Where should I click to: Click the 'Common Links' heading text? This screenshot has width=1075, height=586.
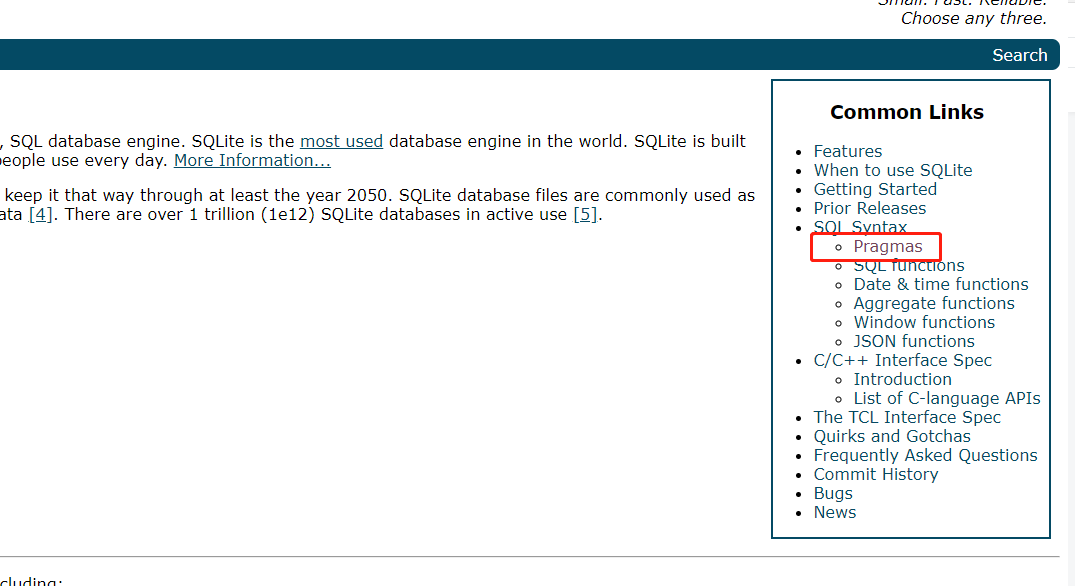906,112
